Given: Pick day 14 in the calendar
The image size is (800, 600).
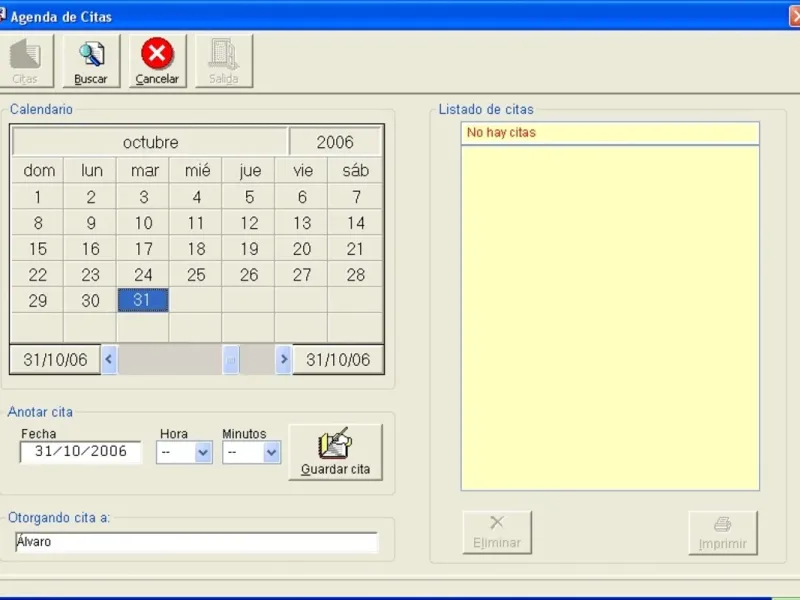Looking at the screenshot, I should point(356,222).
